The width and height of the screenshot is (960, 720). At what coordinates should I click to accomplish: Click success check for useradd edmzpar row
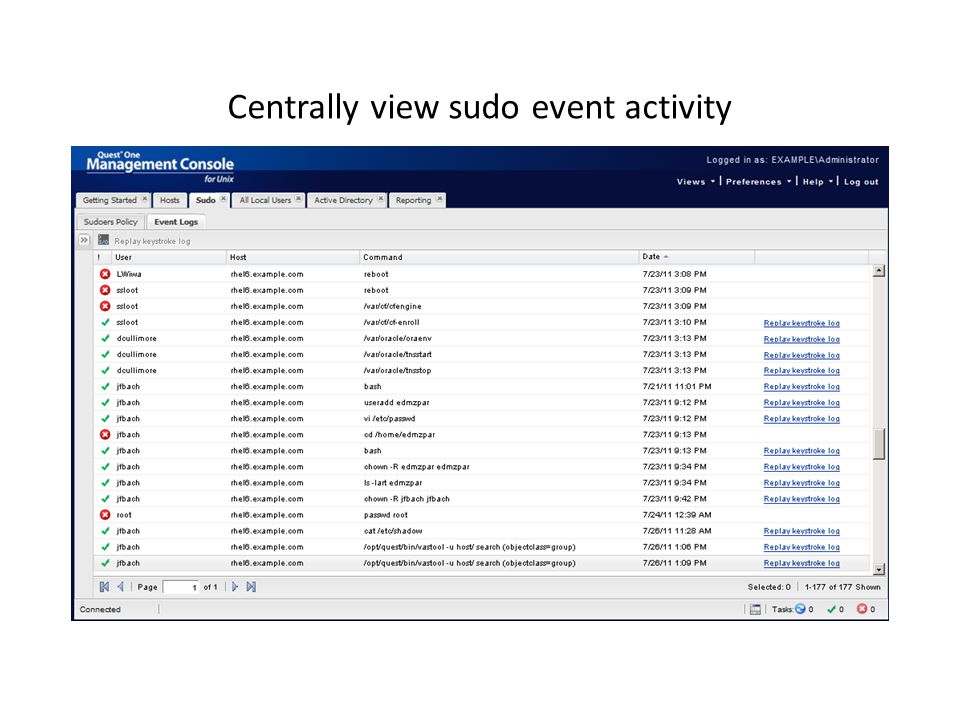[105, 402]
